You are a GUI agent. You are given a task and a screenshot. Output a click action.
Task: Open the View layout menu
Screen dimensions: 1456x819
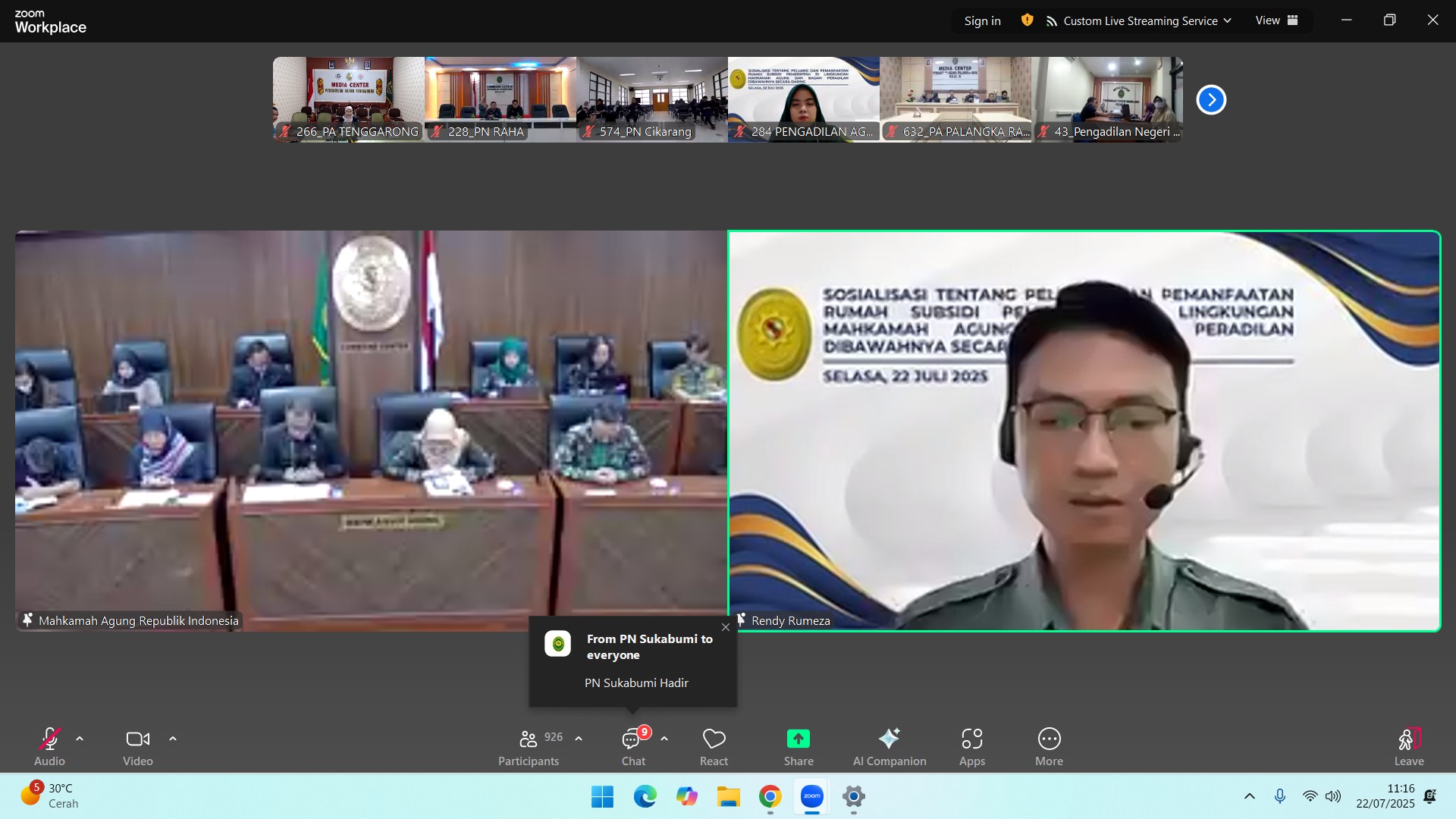pos(1276,20)
